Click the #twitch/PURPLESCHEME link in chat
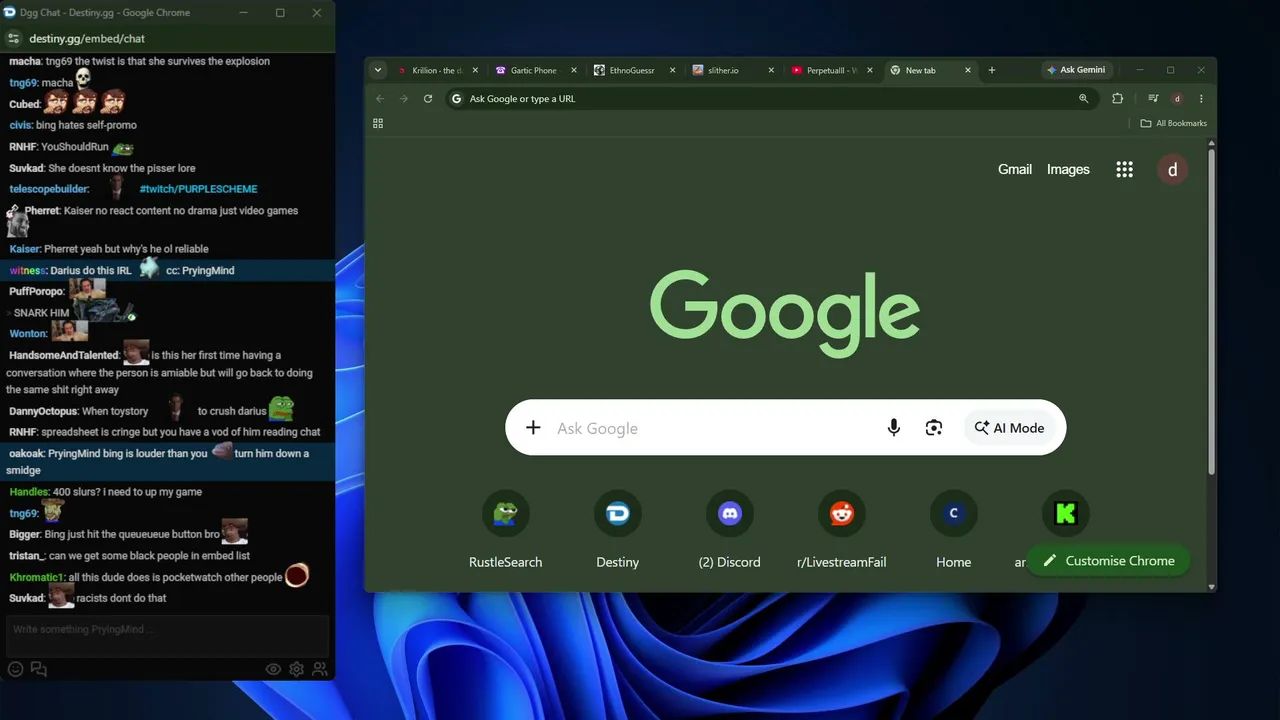The width and height of the screenshot is (1280, 720). [198, 189]
